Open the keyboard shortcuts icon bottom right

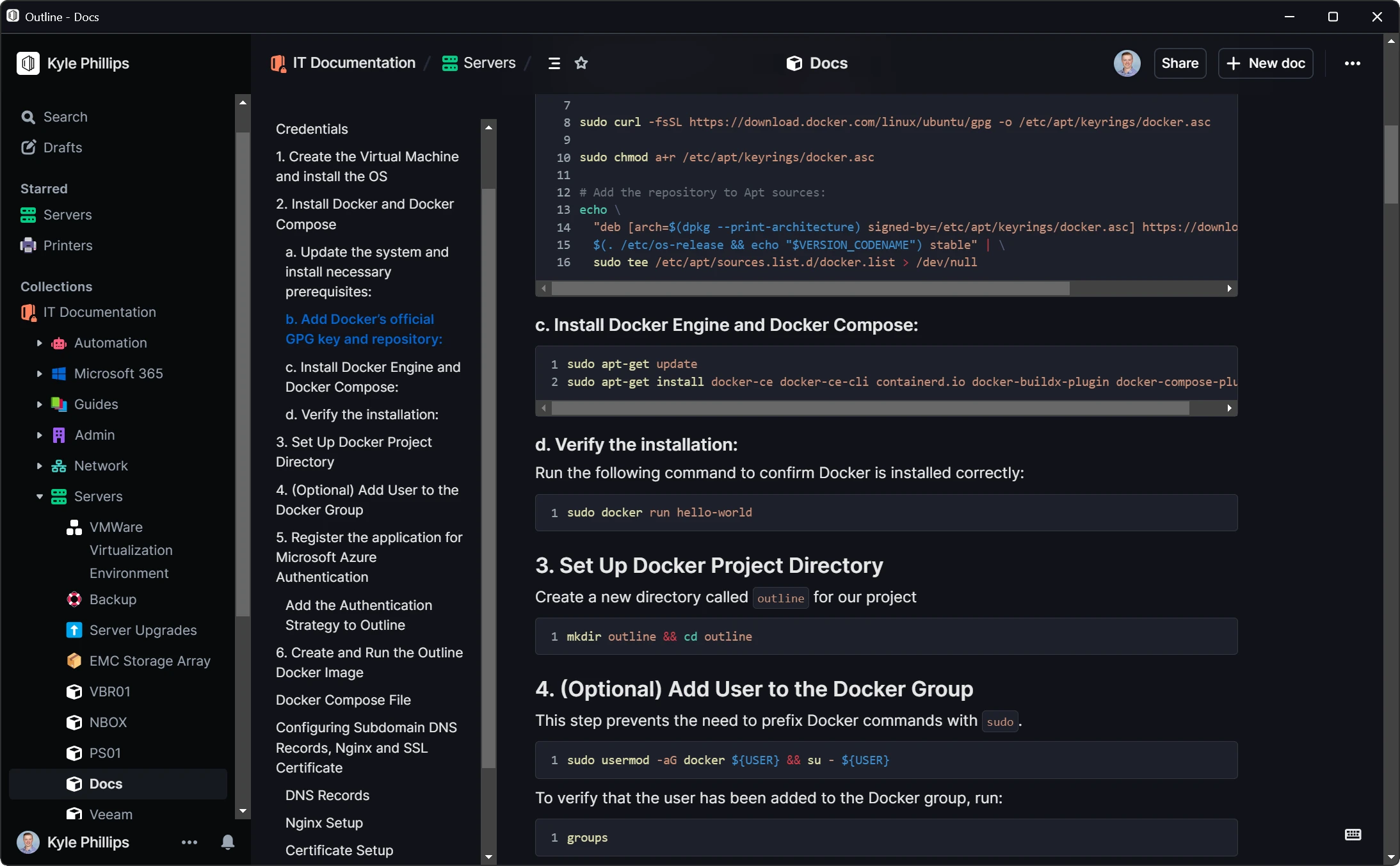[x=1353, y=834]
